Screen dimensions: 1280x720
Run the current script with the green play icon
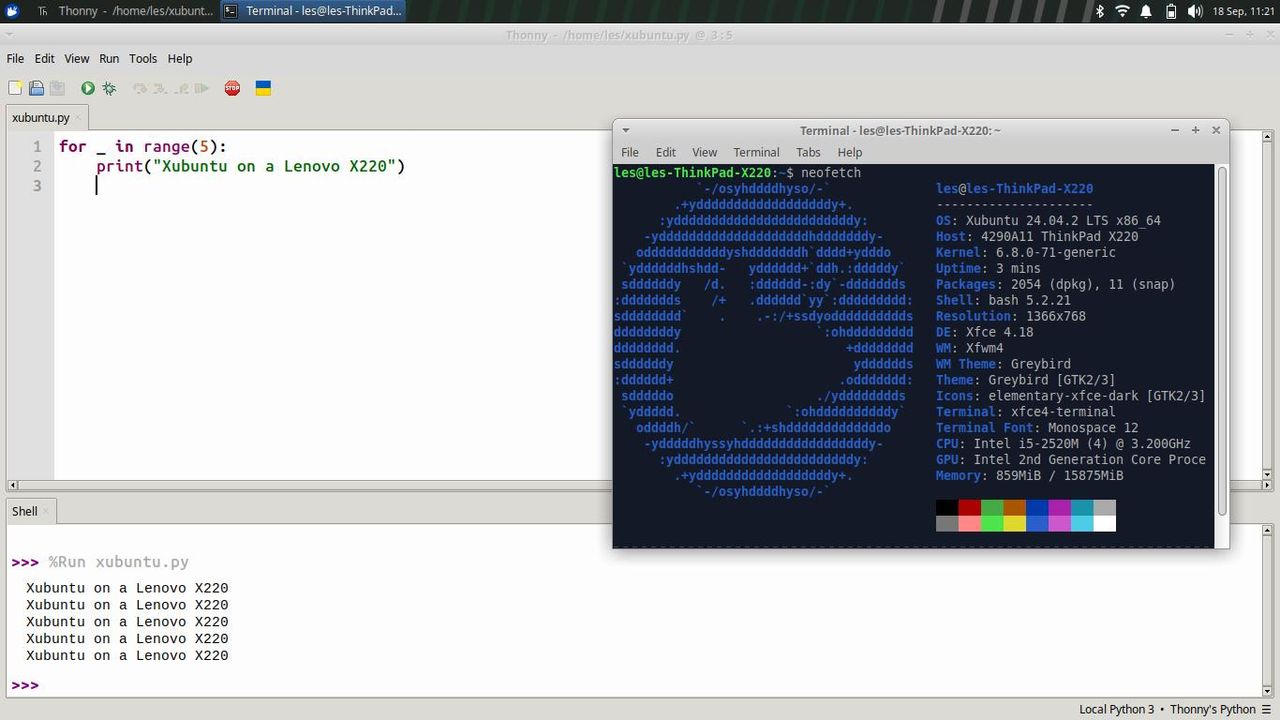(x=88, y=88)
